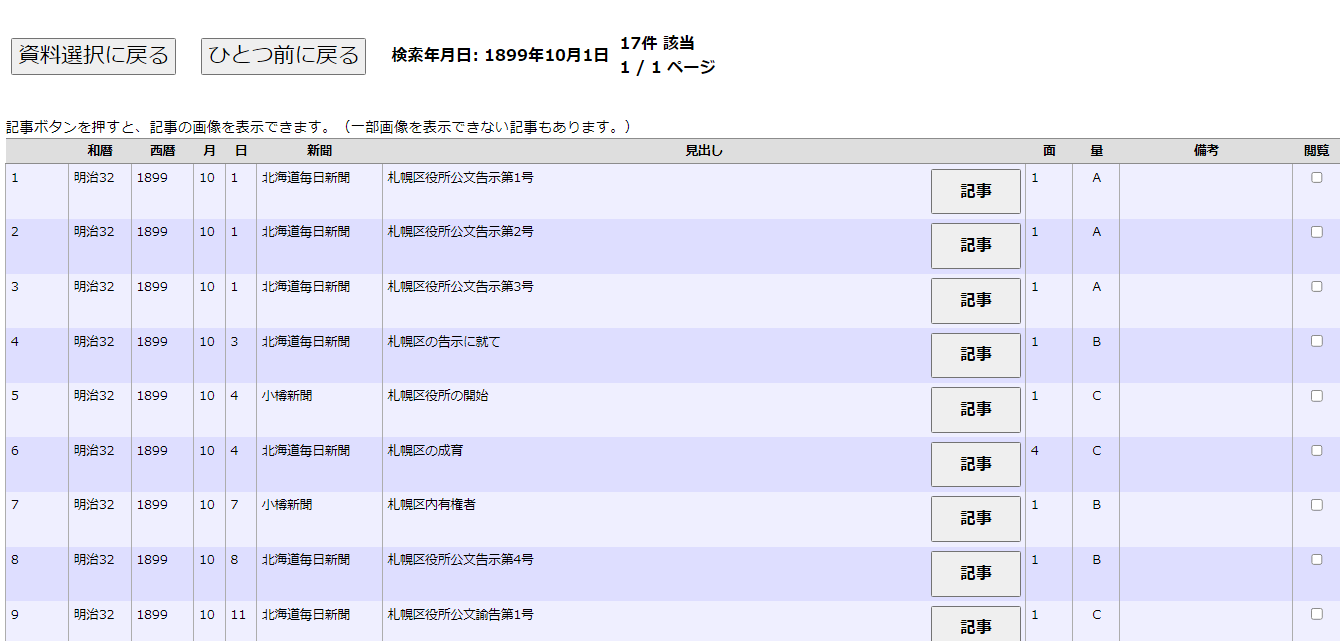1344x641 pixels.
Task: Open 記事 for 札幌区役所公文告示第4号
Action: tap(976, 574)
